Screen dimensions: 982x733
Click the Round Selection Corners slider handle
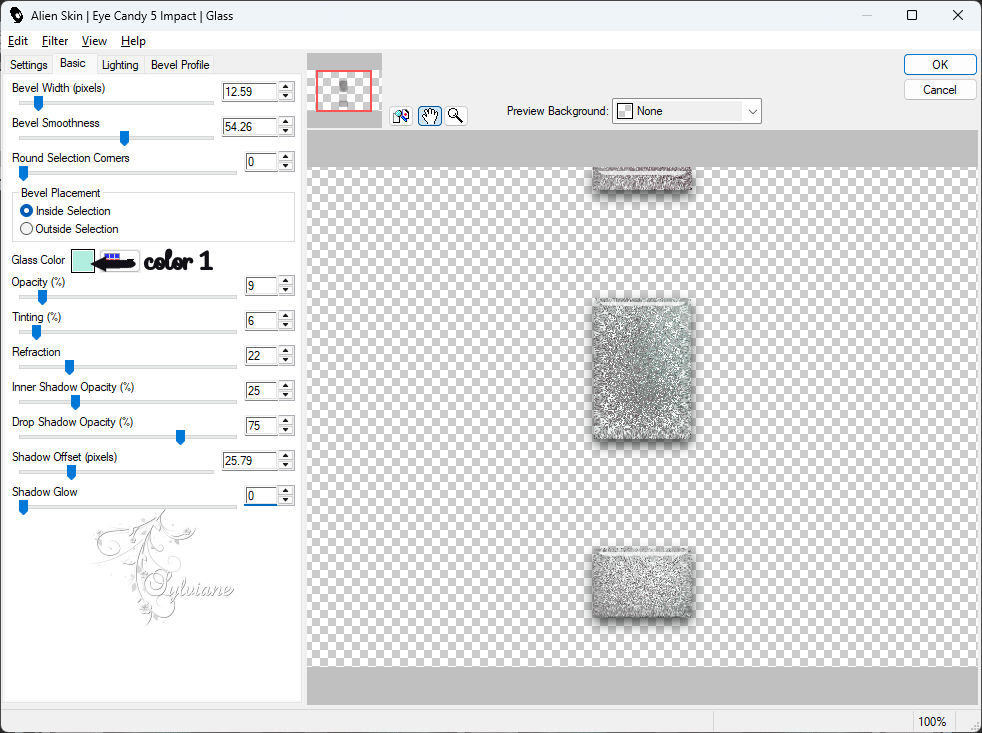[23, 173]
